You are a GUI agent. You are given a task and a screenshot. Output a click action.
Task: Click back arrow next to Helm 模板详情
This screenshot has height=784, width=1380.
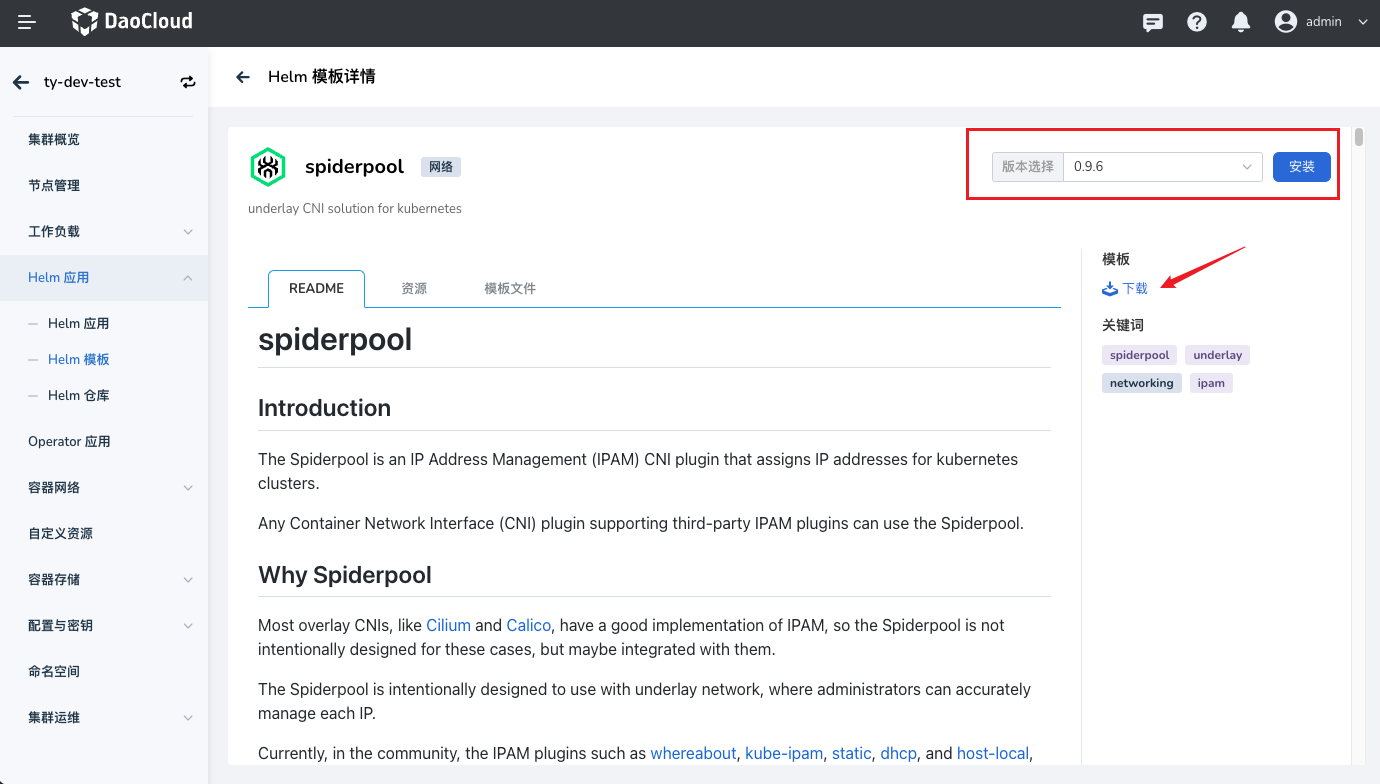click(242, 77)
